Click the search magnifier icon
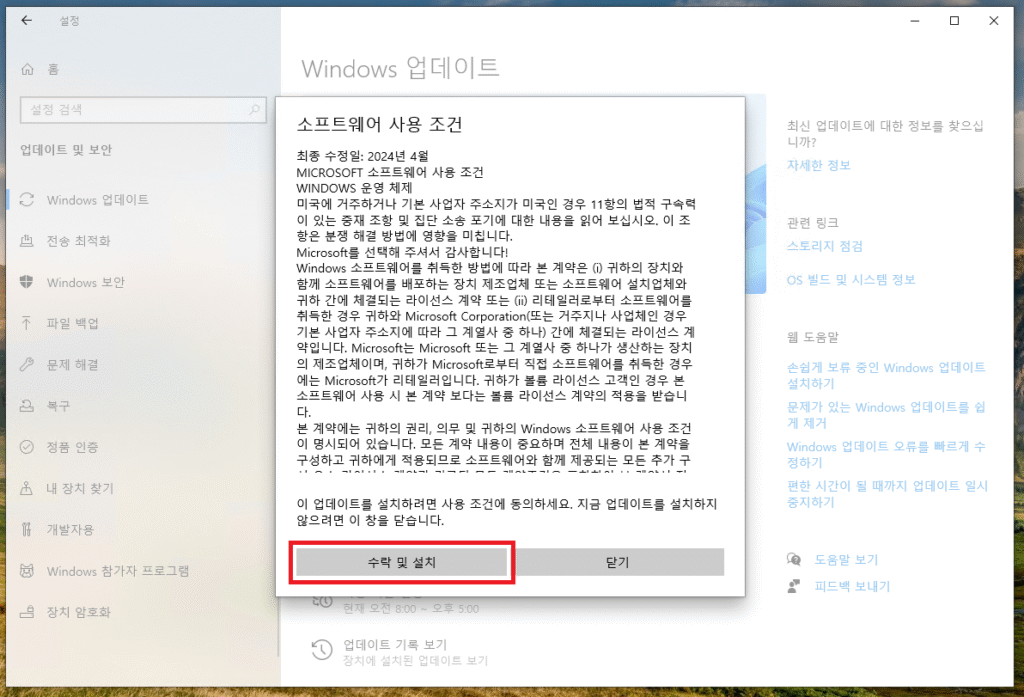This screenshot has width=1024, height=697. (254, 109)
